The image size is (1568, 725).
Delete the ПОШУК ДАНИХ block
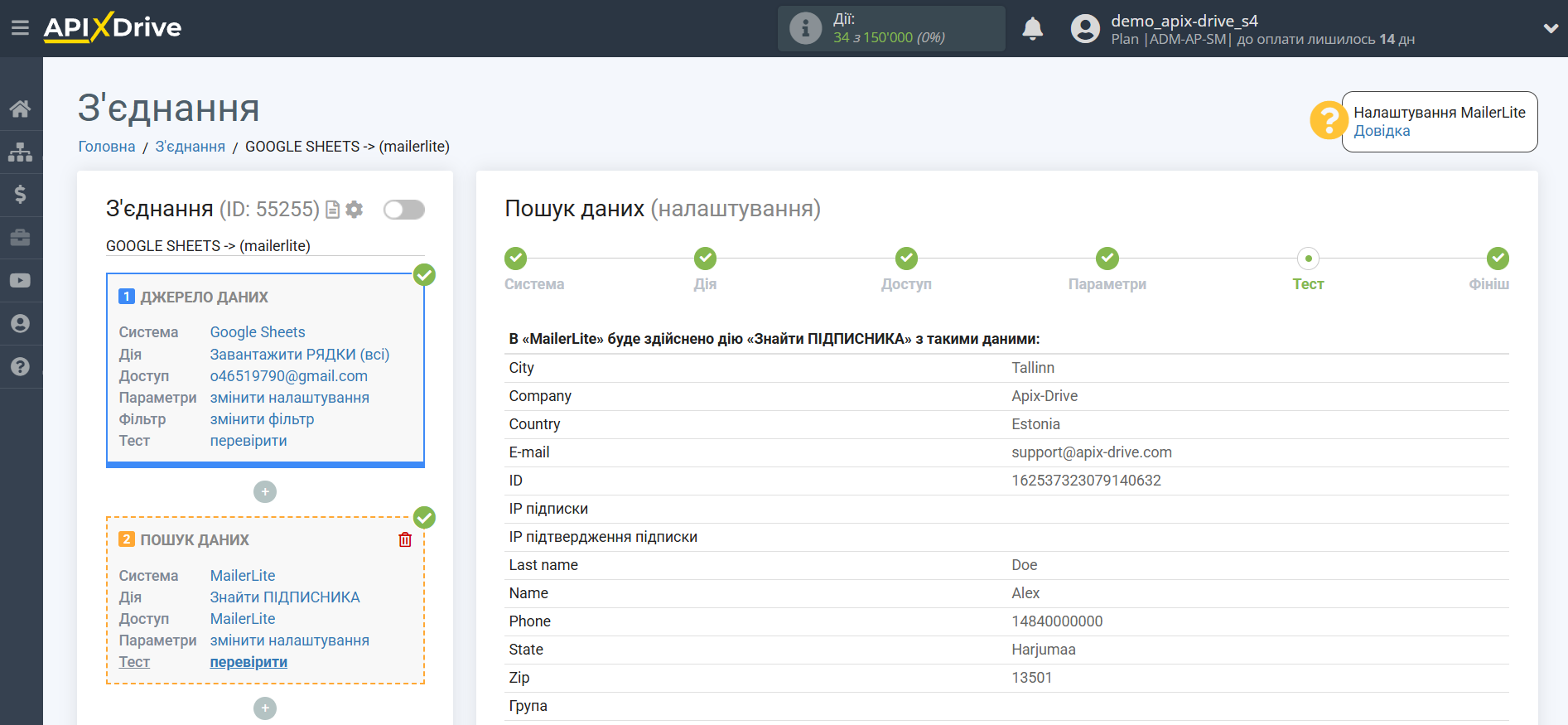tap(405, 540)
